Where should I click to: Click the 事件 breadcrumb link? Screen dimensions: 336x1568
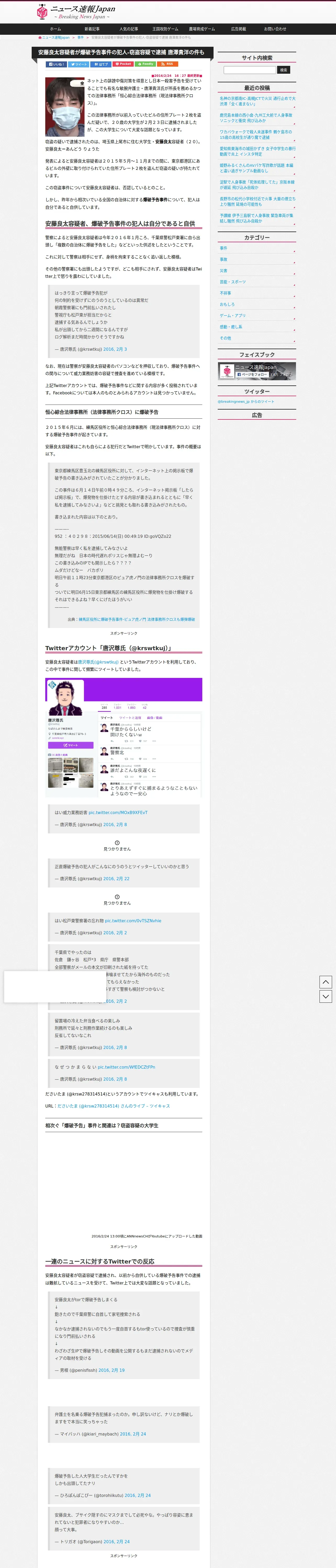(81, 38)
